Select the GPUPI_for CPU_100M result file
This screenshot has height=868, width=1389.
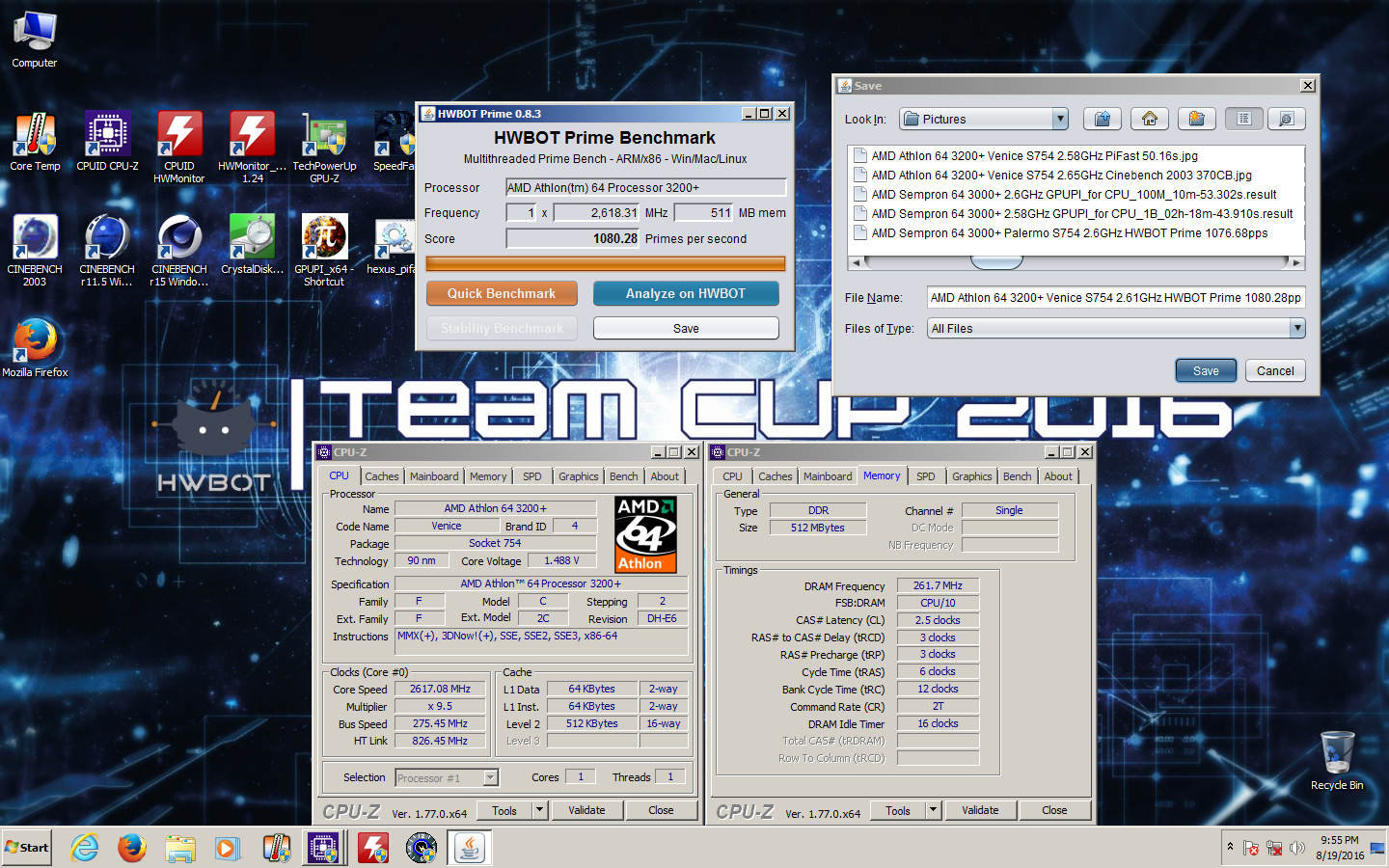[x=1066, y=194]
